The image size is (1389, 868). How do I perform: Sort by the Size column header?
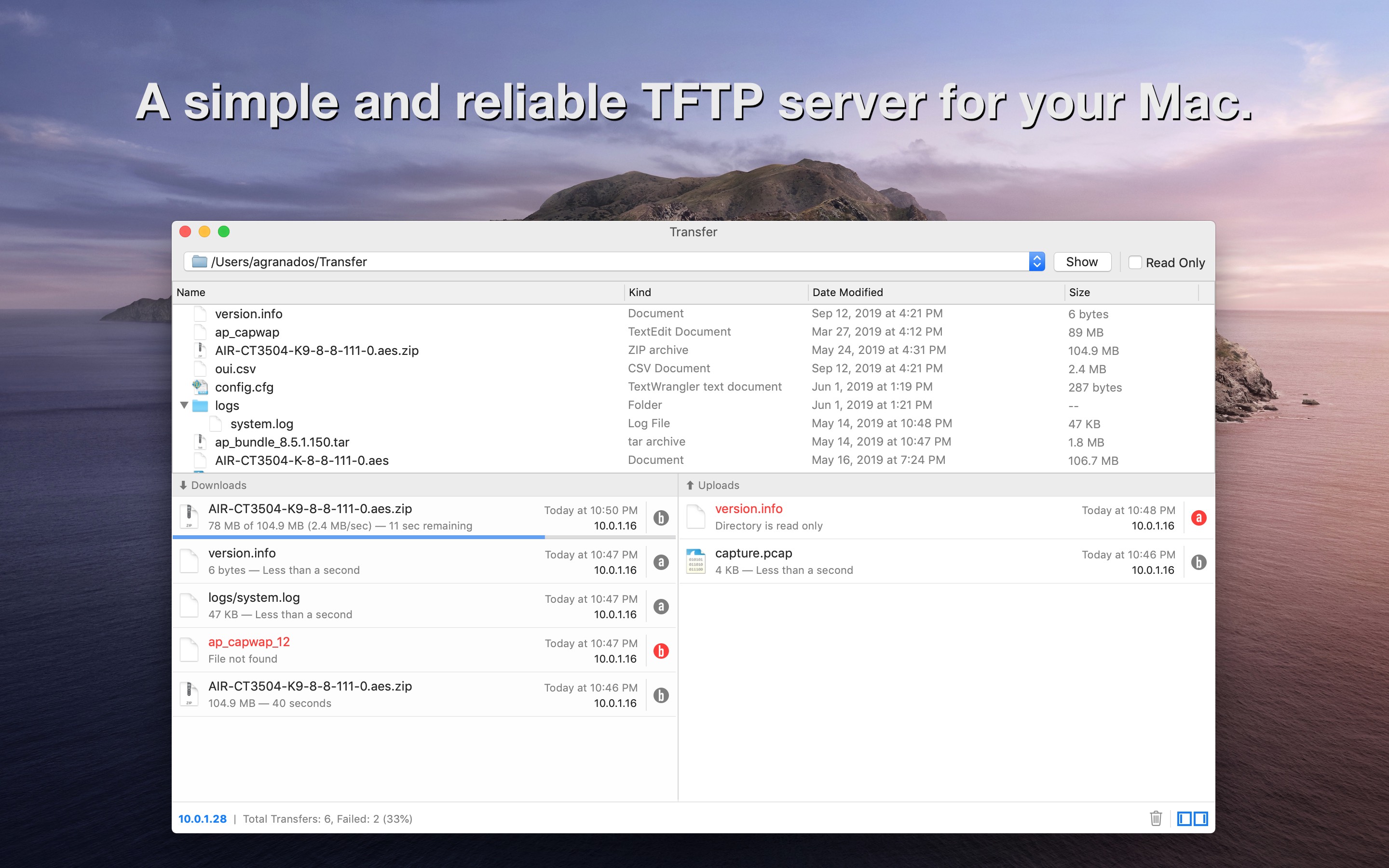(1132, 292)
